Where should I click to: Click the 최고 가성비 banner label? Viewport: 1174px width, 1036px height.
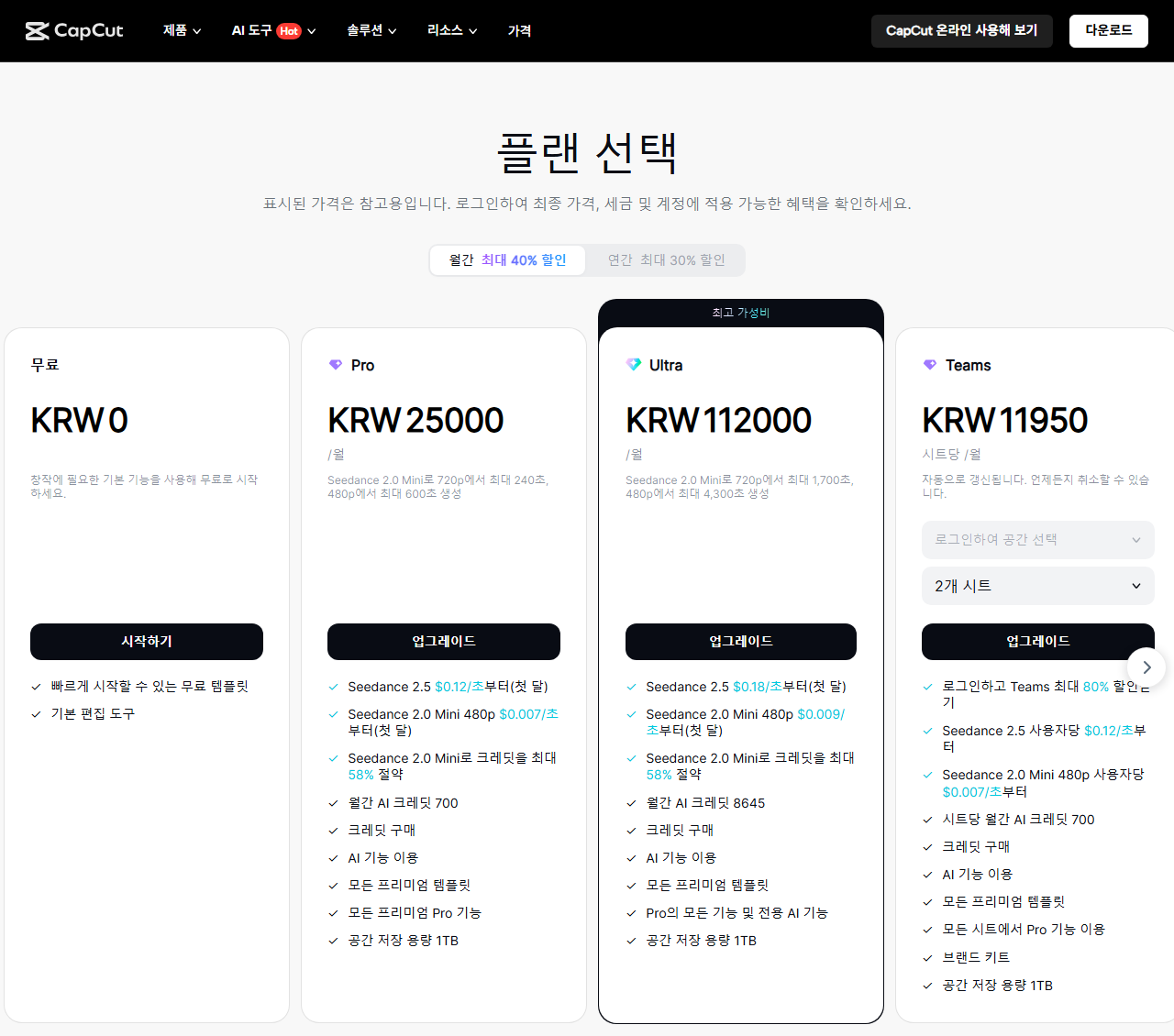pyautogui.click(x=741, y=314)
